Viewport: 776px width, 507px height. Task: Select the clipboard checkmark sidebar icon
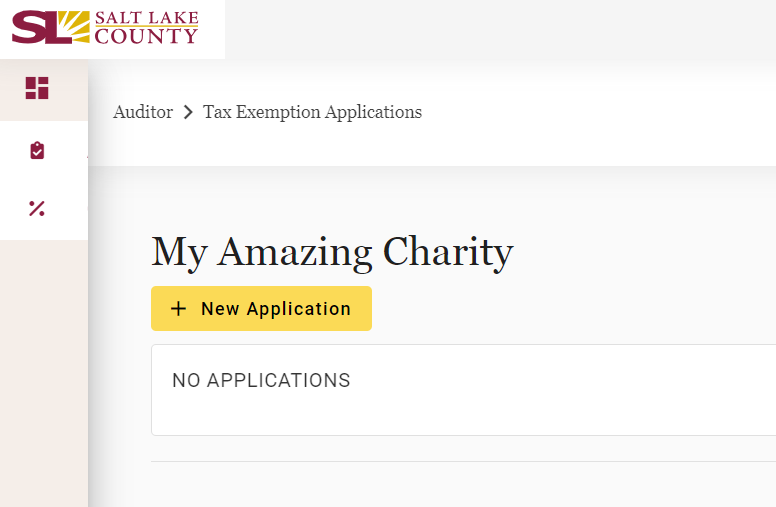tap(37, 150)
